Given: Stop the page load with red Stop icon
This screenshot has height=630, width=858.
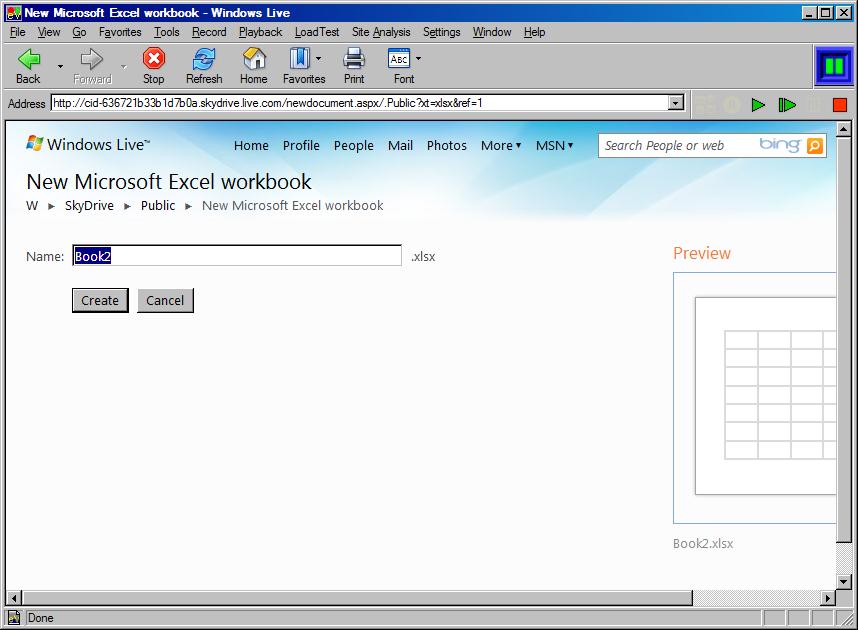Looking at the screenshot, I should coord(154,58).
